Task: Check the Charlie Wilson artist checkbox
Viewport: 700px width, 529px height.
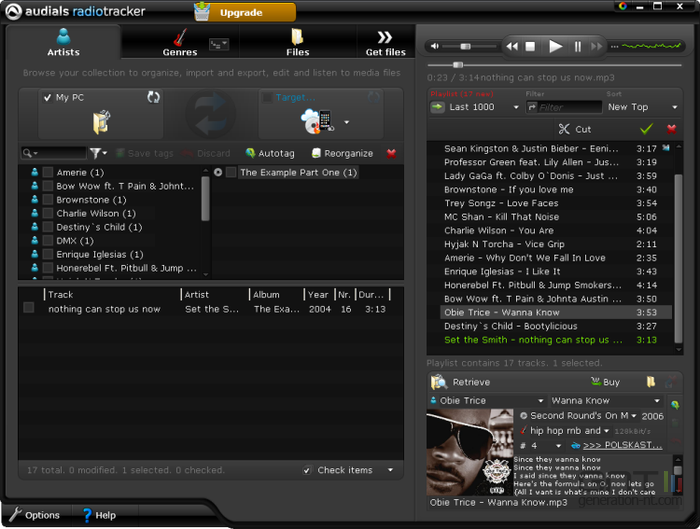Action: pos(48,213)
